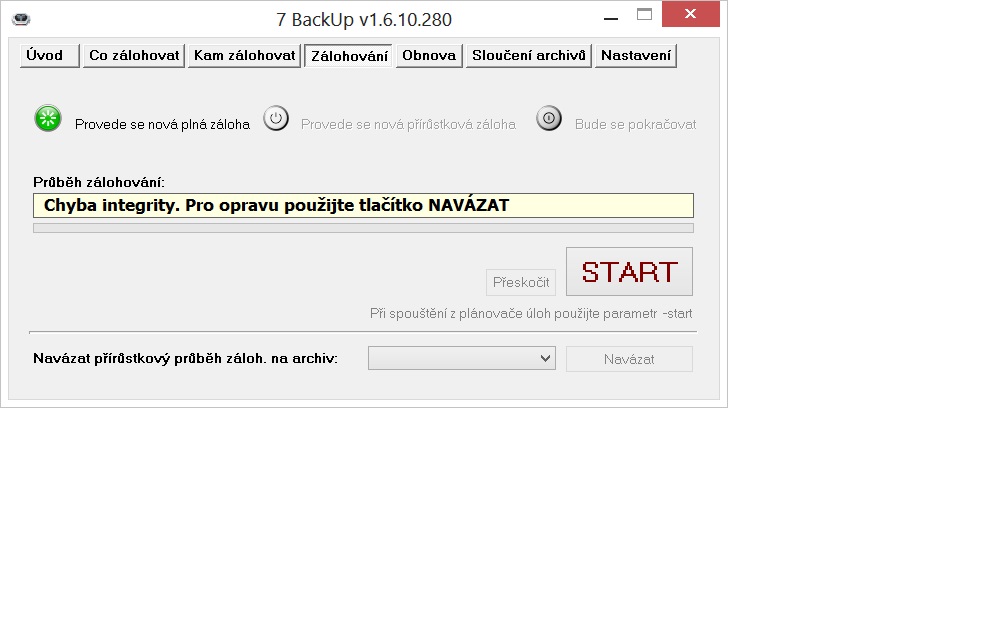The image size is (1008, 630).
Task: Expand the archive selection dropdown
Action: tap(462, 358)
